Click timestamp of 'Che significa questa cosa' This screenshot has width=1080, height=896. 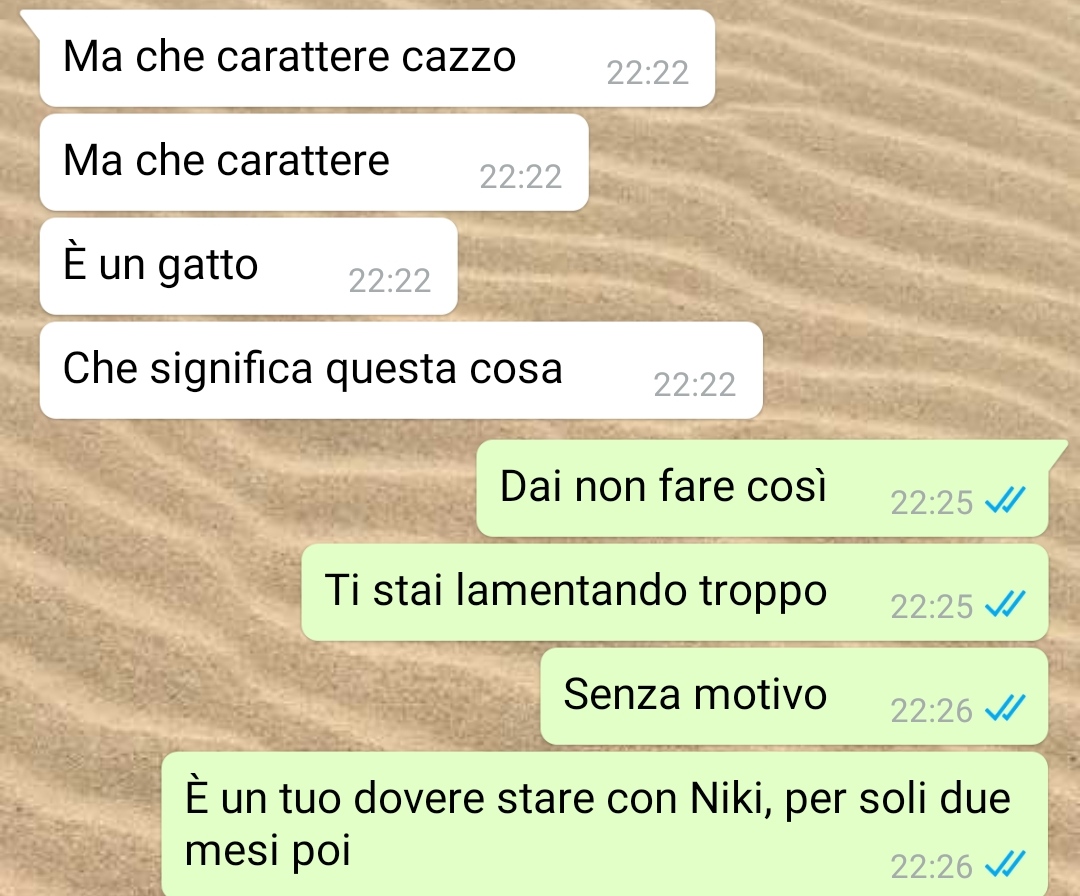click(695, 384)
